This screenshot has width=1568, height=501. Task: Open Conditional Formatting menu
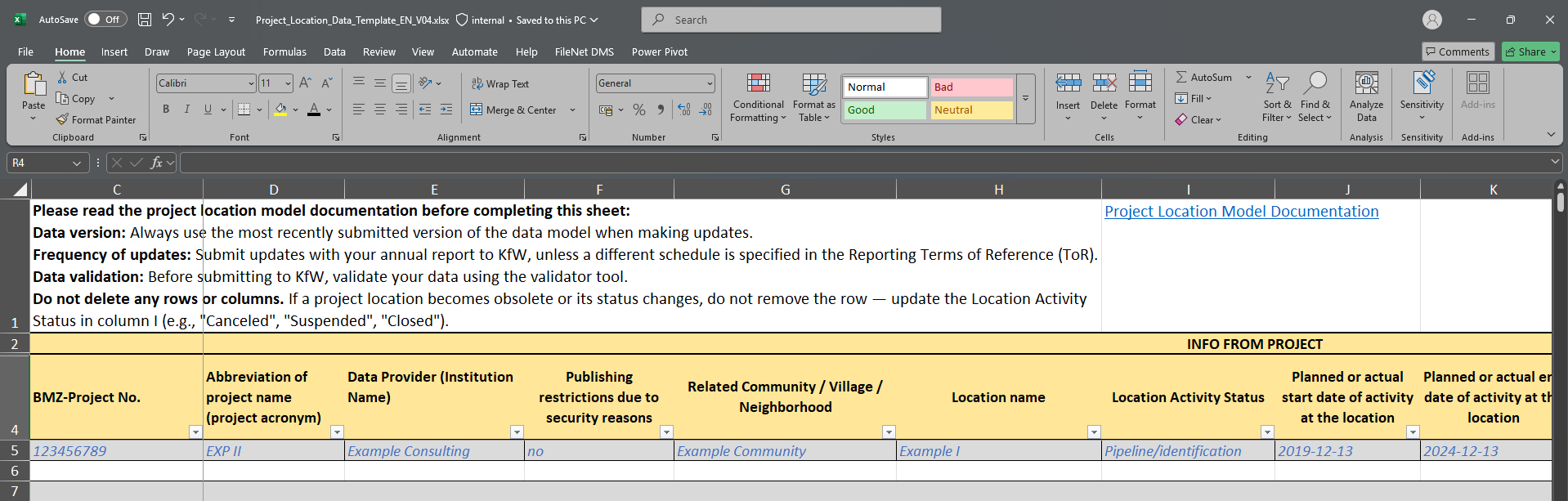tap(759, 98)
